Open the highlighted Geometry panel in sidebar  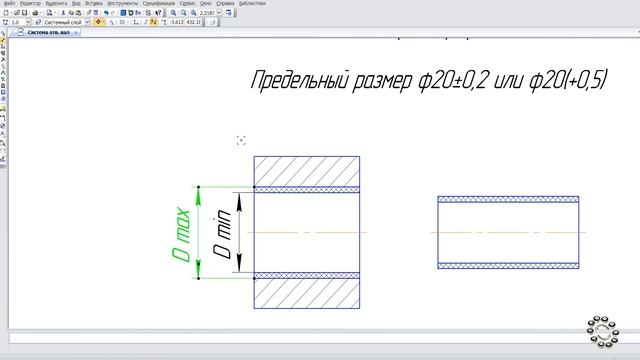click(3, 40)
